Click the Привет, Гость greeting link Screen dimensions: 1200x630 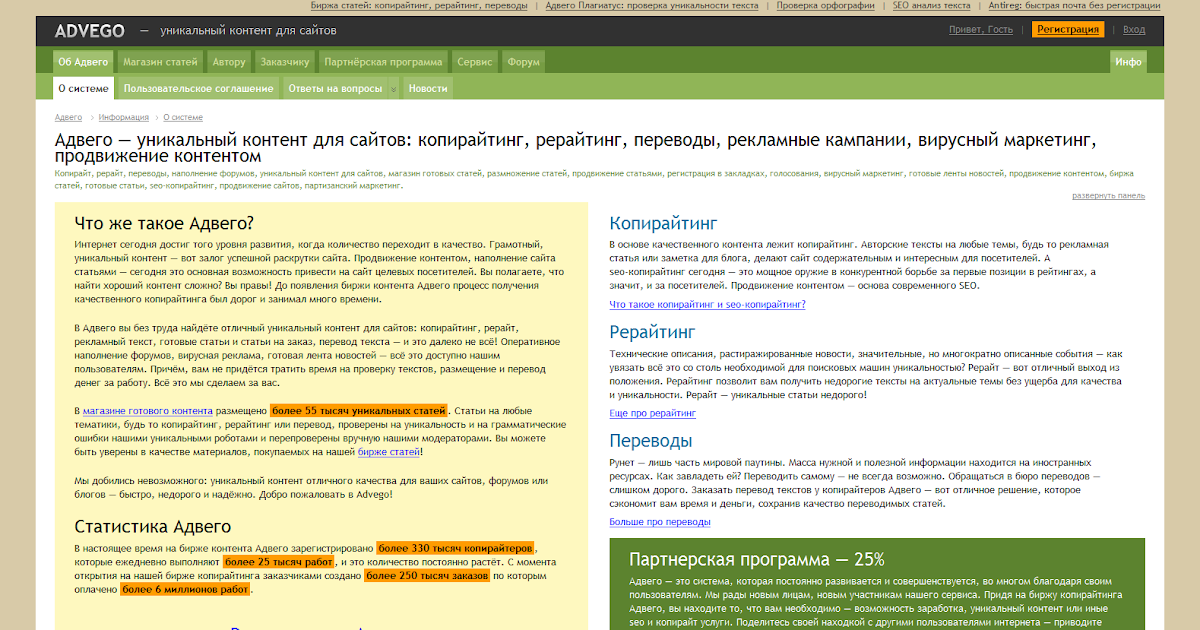[981, 30]
